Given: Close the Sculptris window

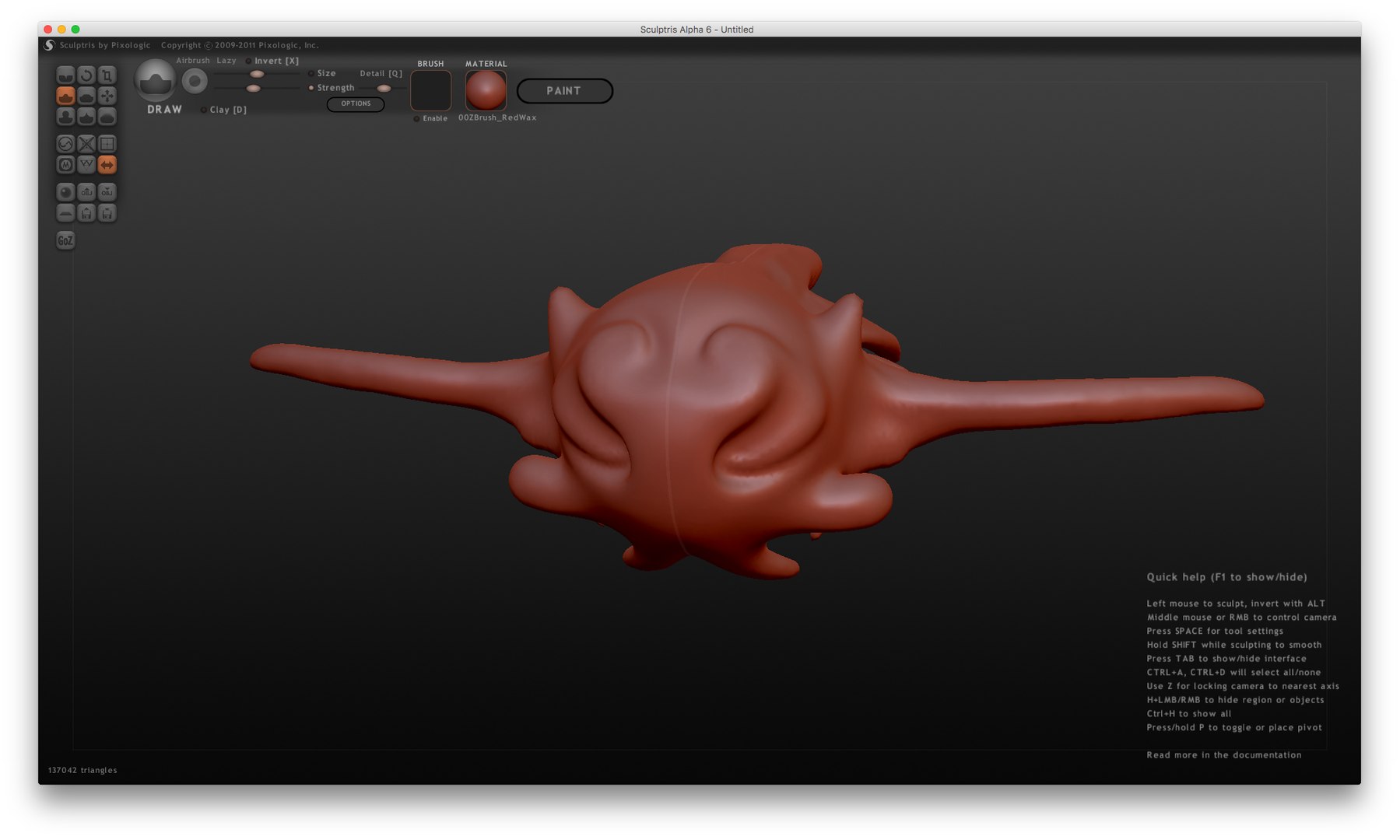Looking at the screenshot, I should 48,30.
